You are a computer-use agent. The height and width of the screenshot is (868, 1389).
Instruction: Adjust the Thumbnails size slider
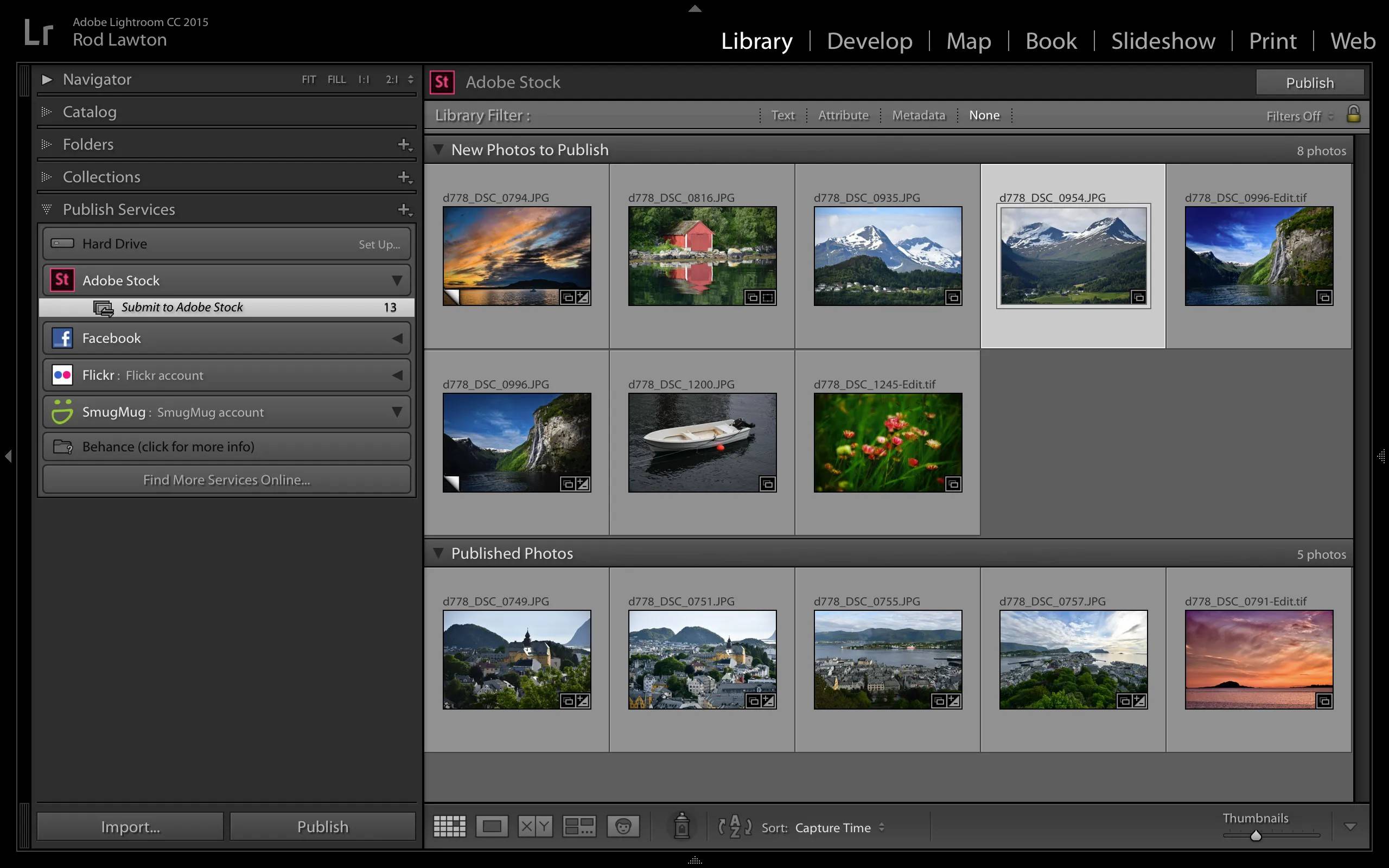(x=1256, y=836)
